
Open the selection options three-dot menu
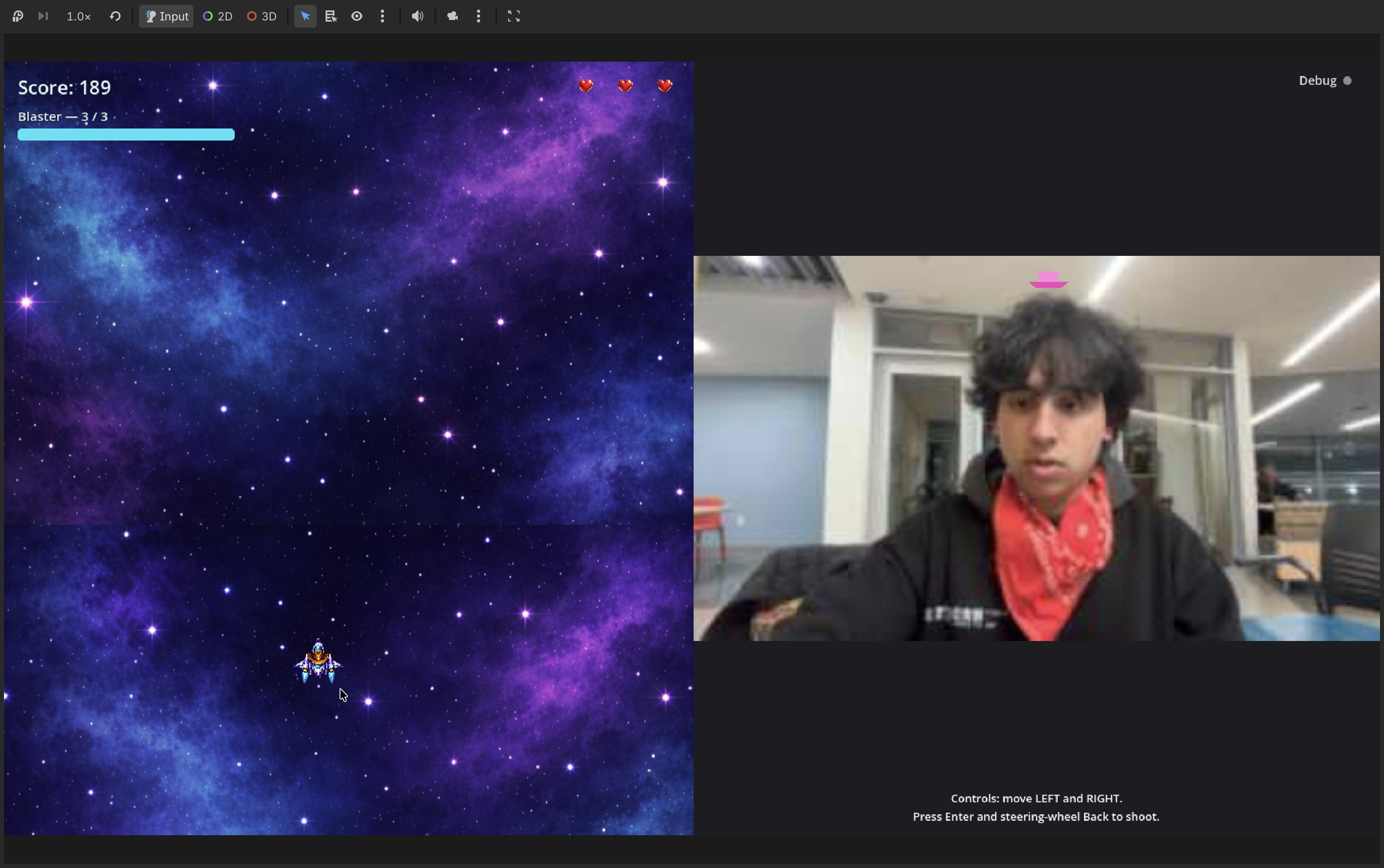(x=382, y=16)
